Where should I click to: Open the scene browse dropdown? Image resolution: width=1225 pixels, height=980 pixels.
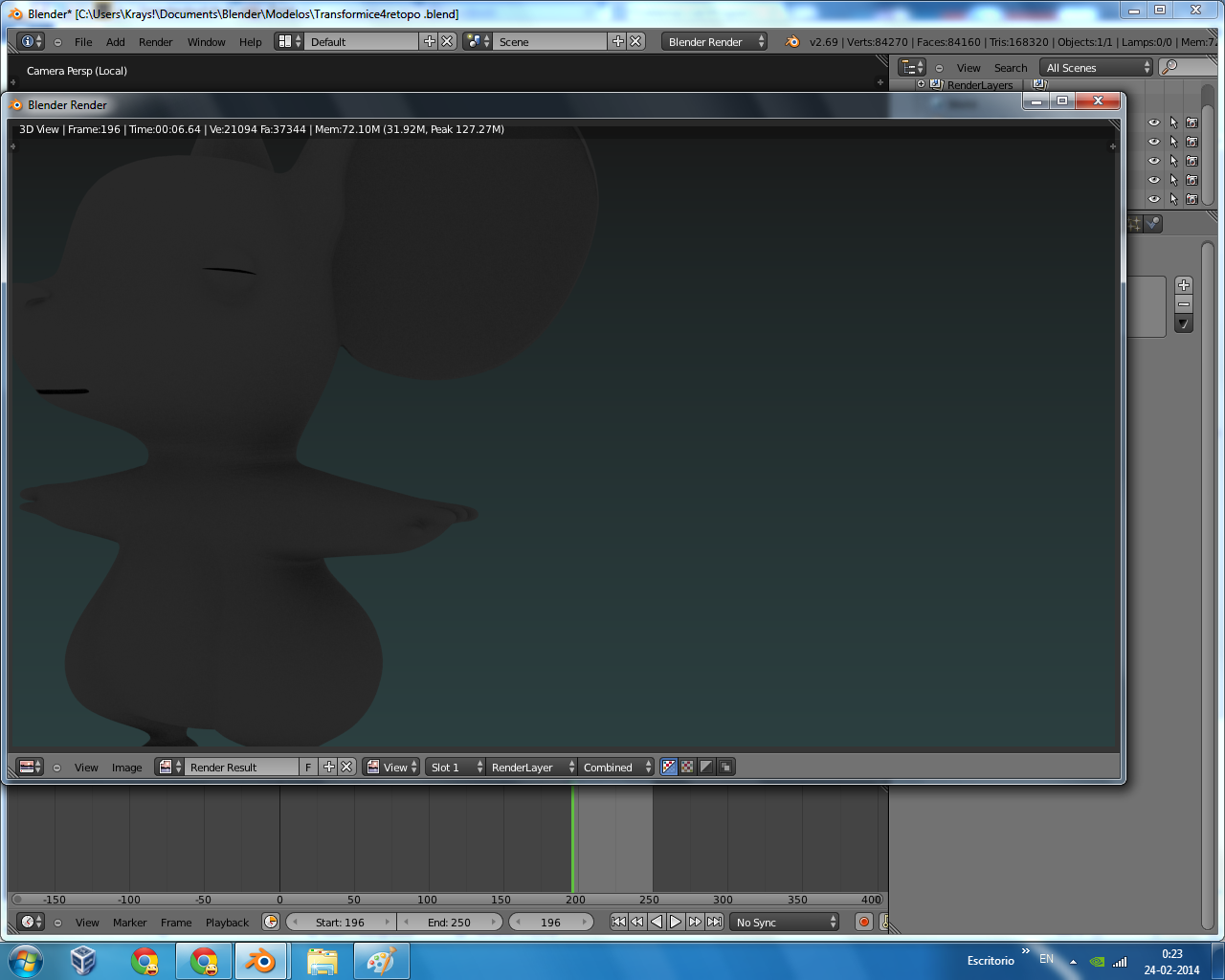[x=477, y=41]
